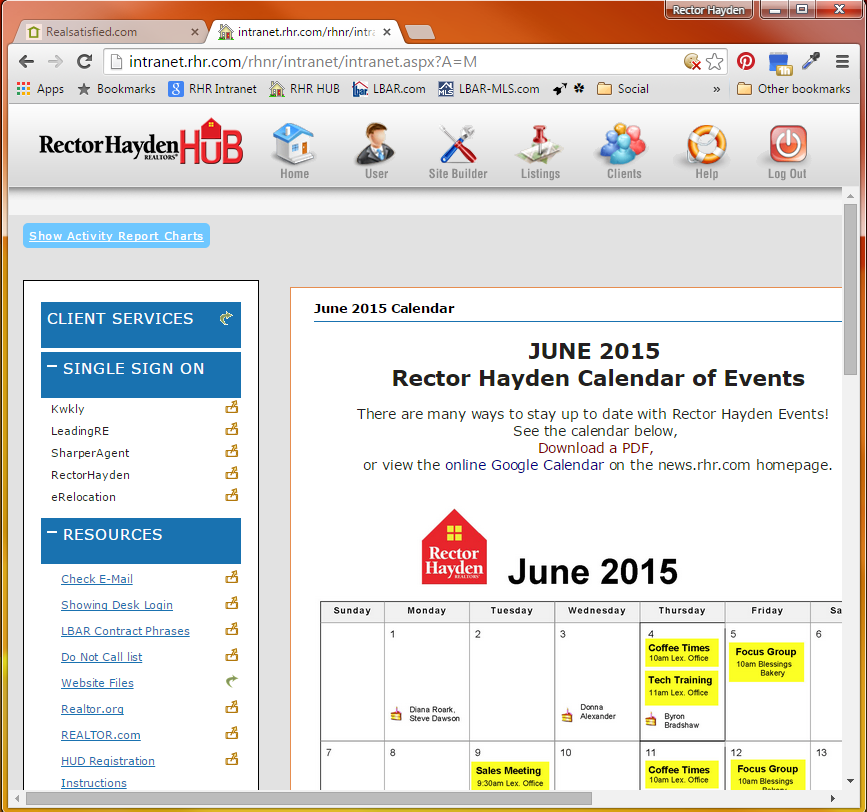Click the vertical scrollbar thumb
The height and width of the screenshot is (812, 867).
(x=850, y=290)
